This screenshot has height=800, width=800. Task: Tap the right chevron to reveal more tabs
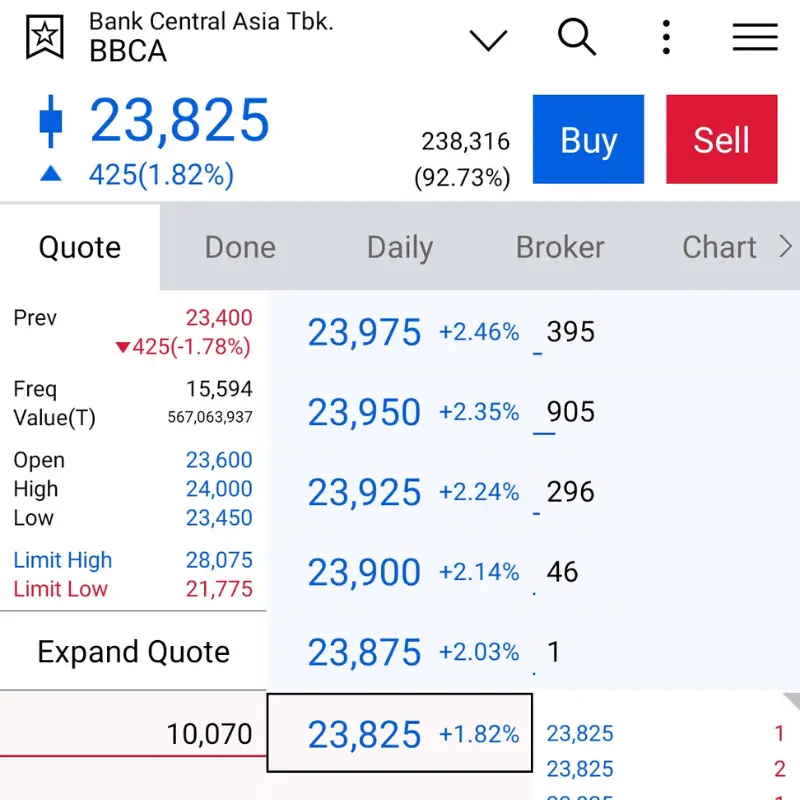[x=786, y=246]
